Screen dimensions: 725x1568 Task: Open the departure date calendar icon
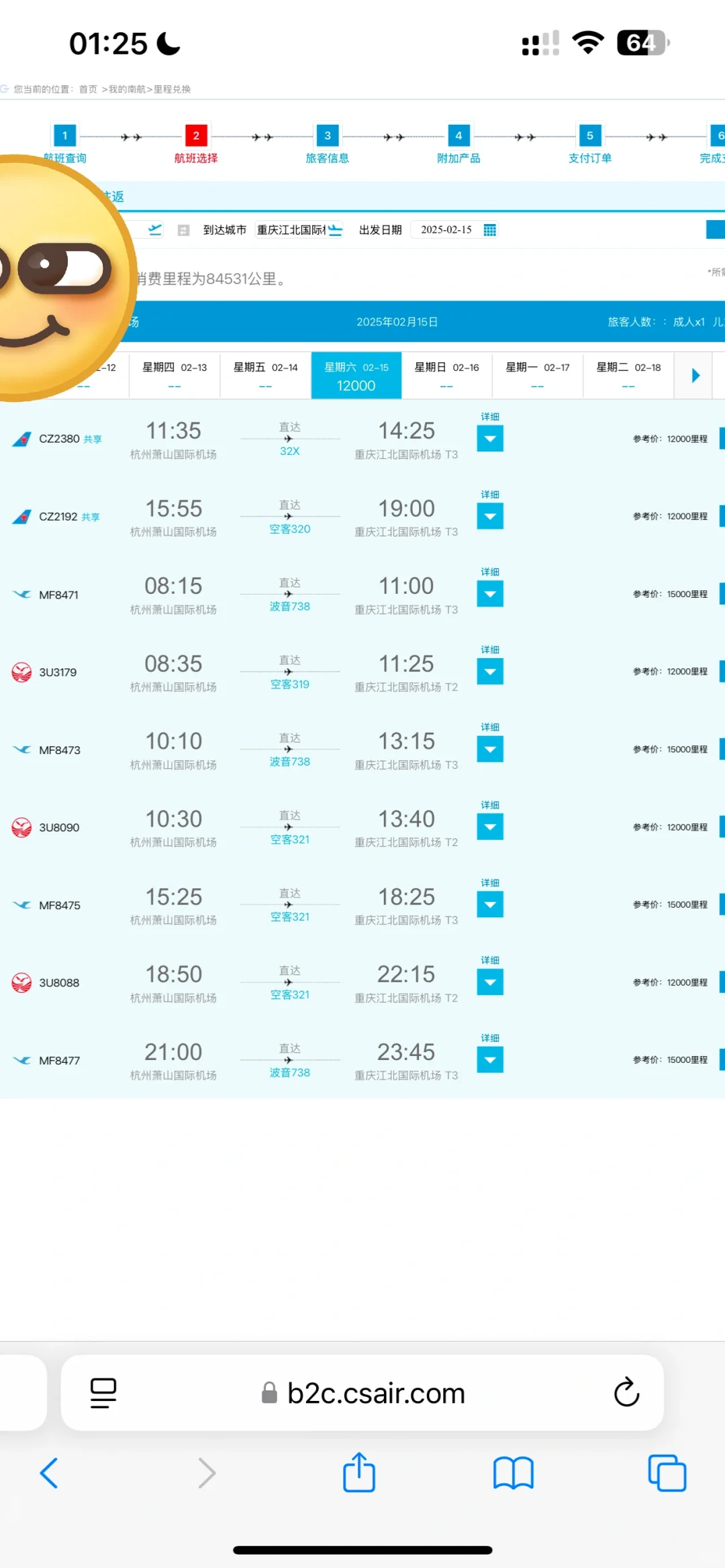point(490,230)
